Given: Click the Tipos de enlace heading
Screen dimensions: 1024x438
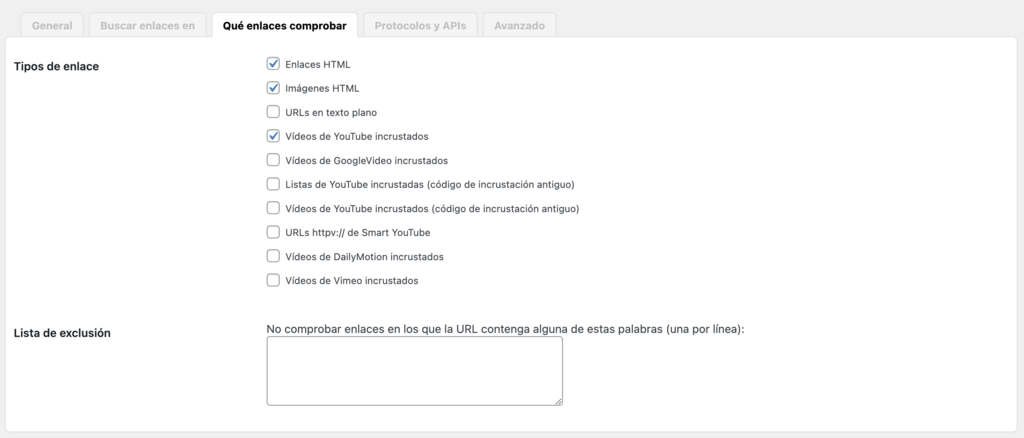Looking at the screenshot, I should pos(56,66).
